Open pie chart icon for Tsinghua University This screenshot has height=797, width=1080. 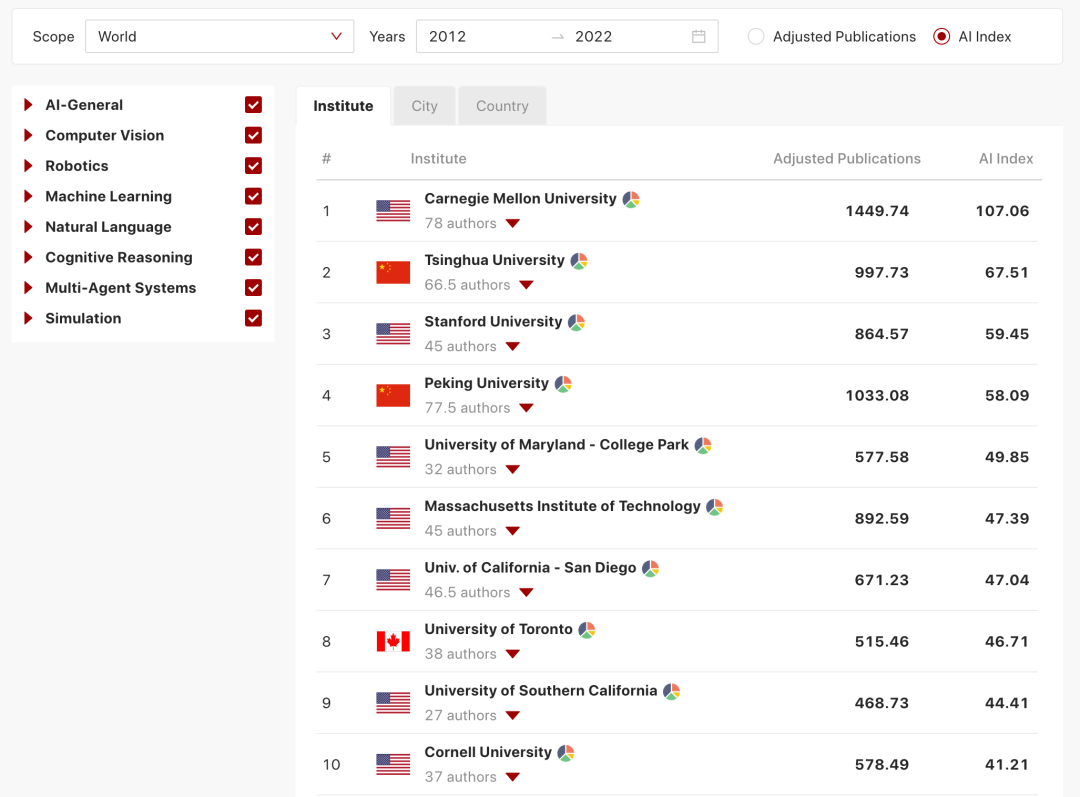[579, 261]
